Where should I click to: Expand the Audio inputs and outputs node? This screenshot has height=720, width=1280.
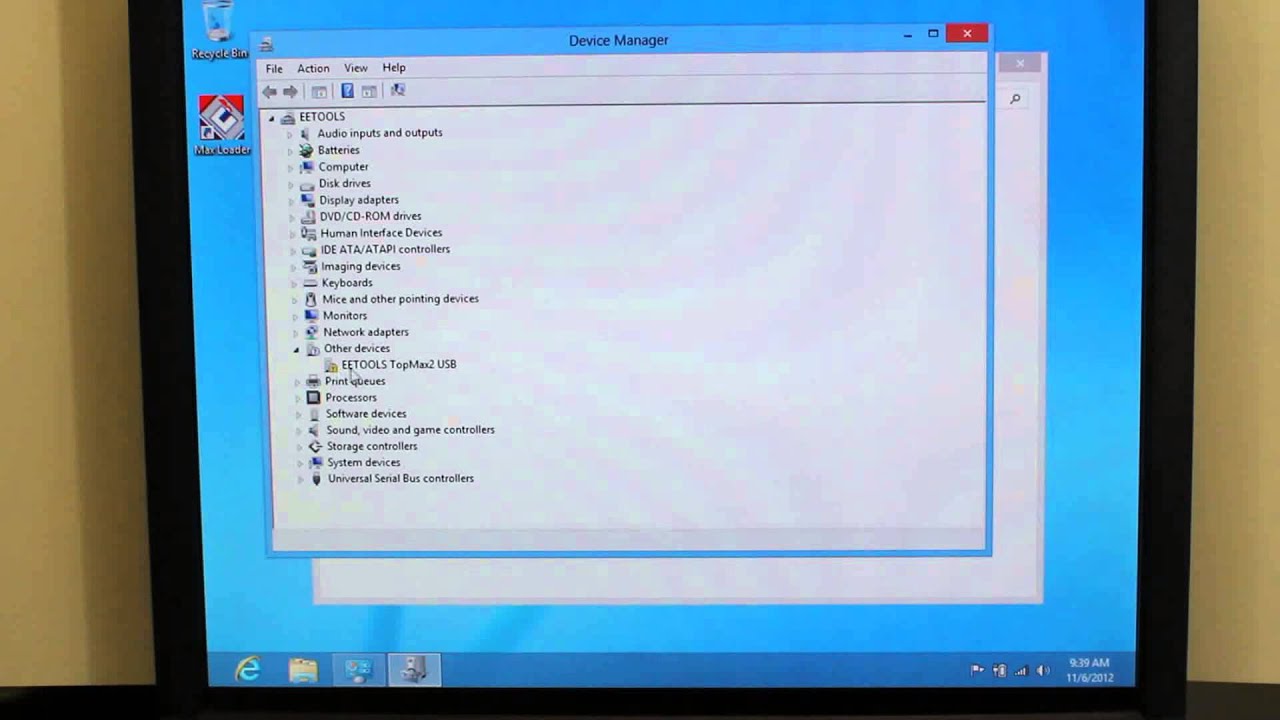(x=290, y=134)
